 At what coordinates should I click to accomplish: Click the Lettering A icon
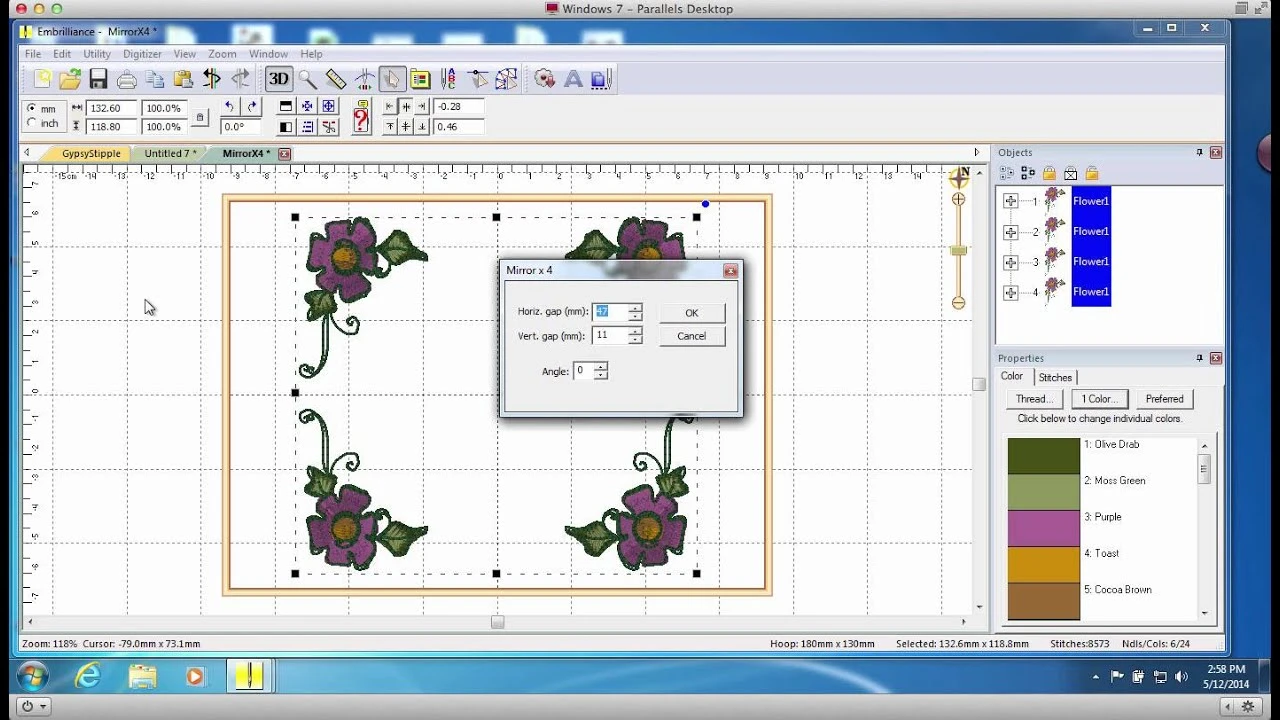[574, 79]
